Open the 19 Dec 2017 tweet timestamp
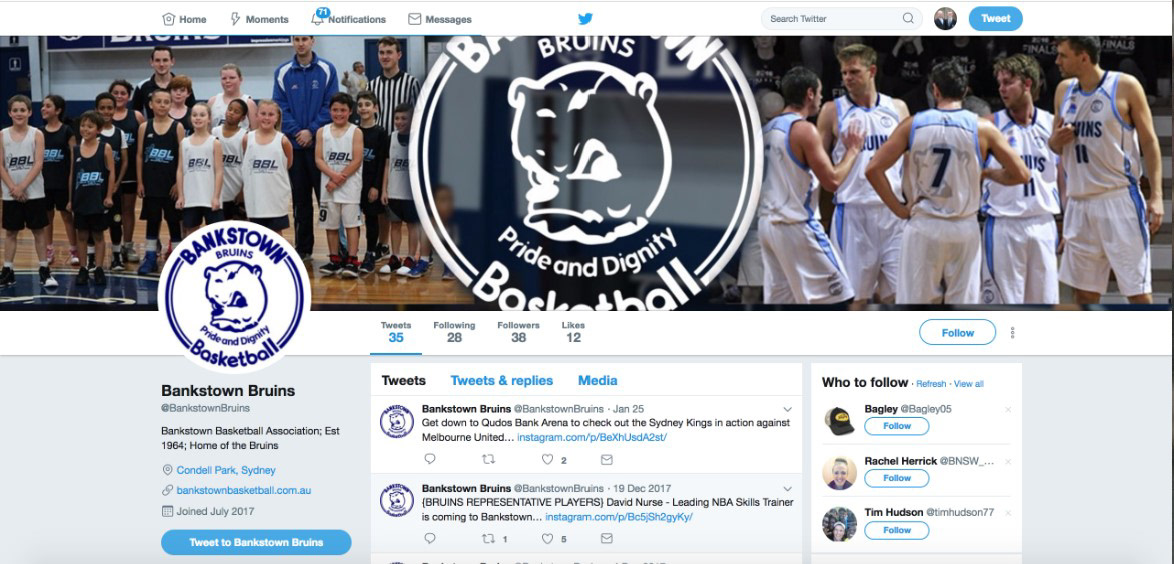This screenshot has width=1174, height=564. [x=642, y=488]
